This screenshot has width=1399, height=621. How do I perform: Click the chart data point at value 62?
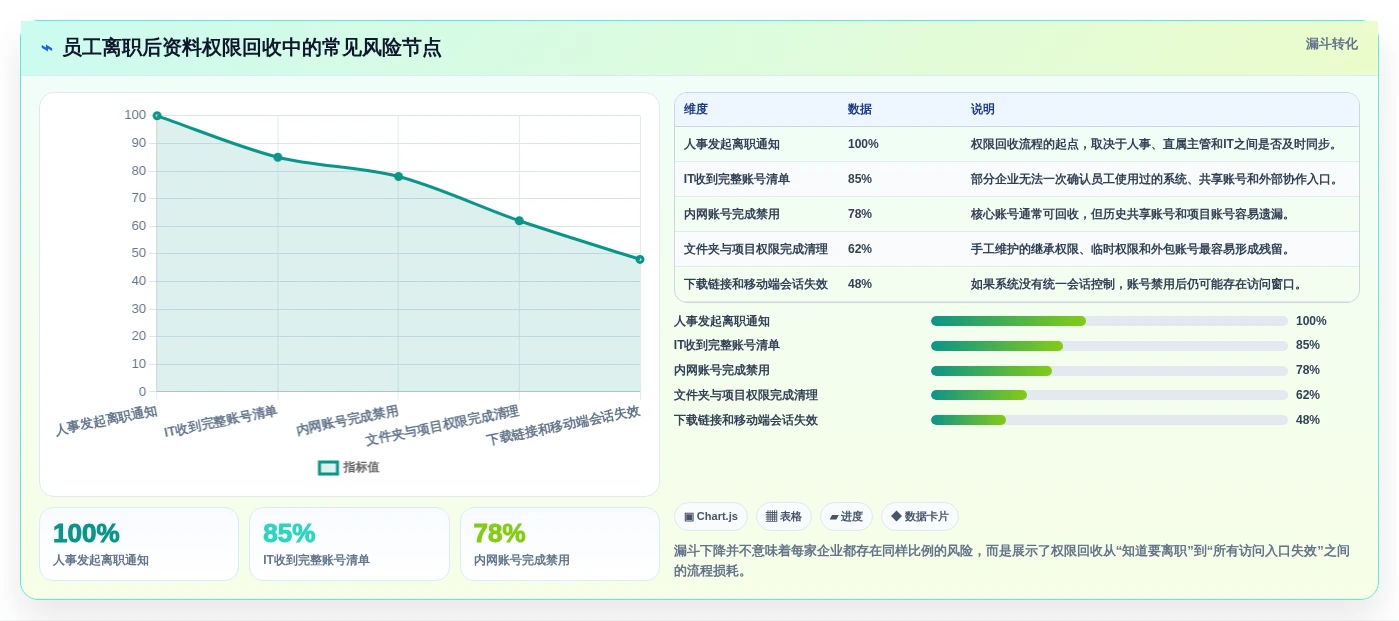click(x=519, y=221)
